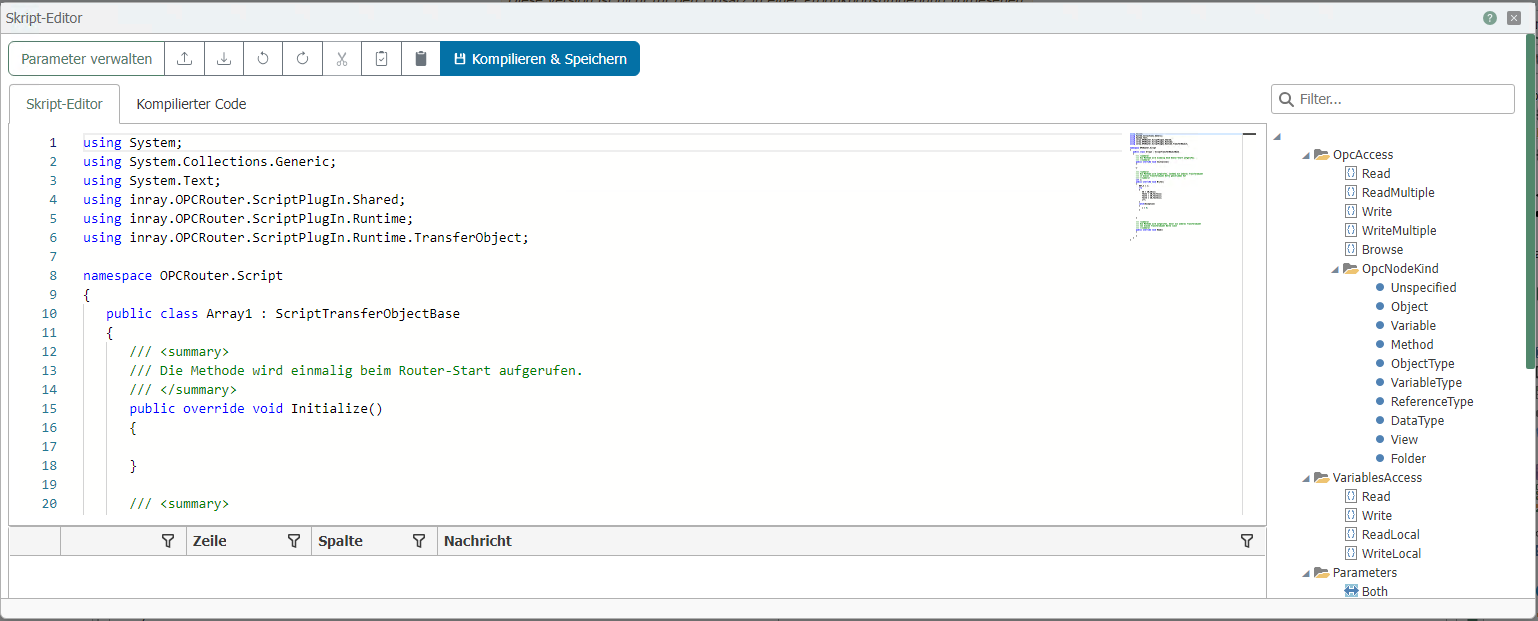Select the Skript-Editor tab
The image size is (1538, 621).
point(64,104)
